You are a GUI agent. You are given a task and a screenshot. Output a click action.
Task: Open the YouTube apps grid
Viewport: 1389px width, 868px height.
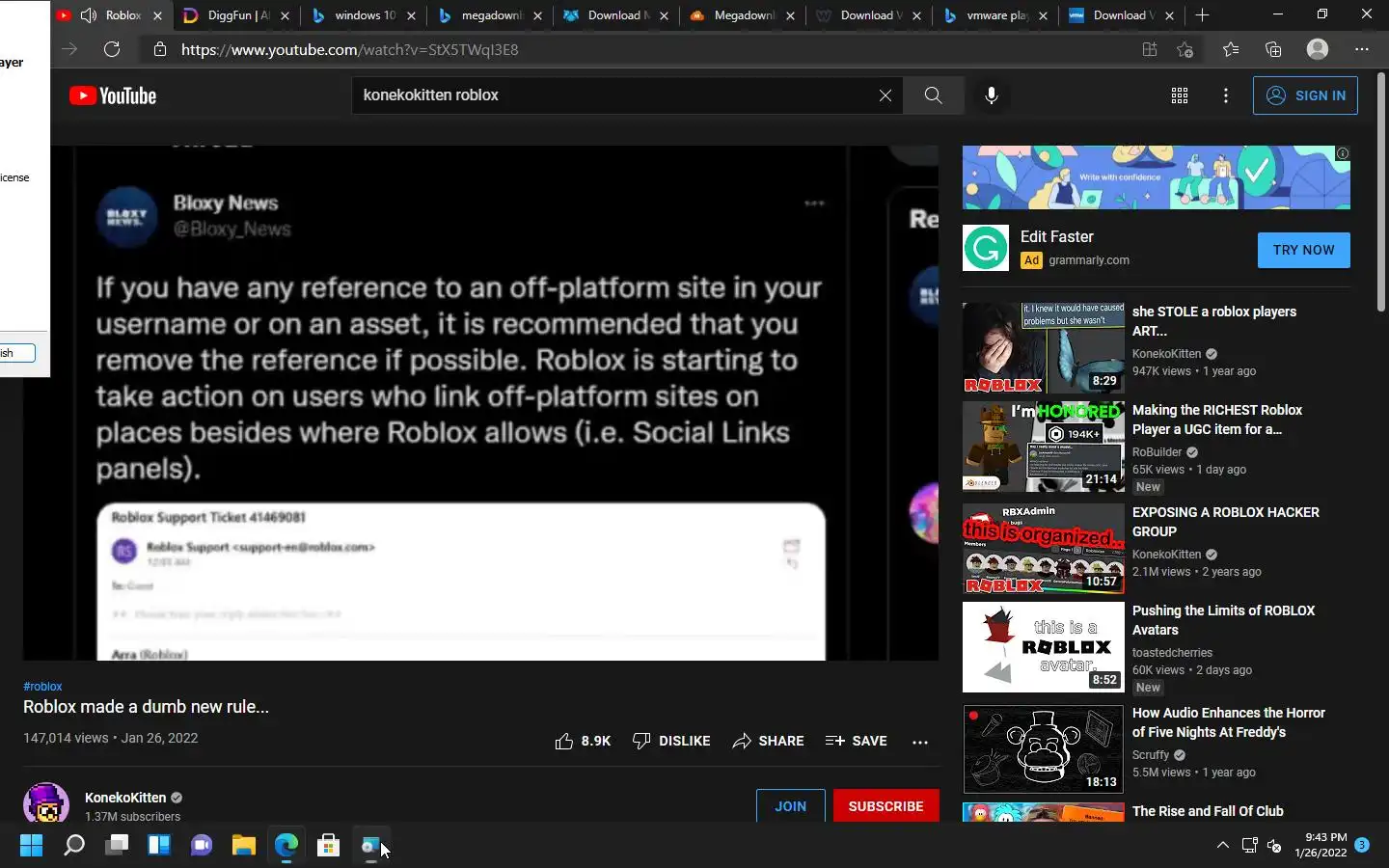(1179, 95)
